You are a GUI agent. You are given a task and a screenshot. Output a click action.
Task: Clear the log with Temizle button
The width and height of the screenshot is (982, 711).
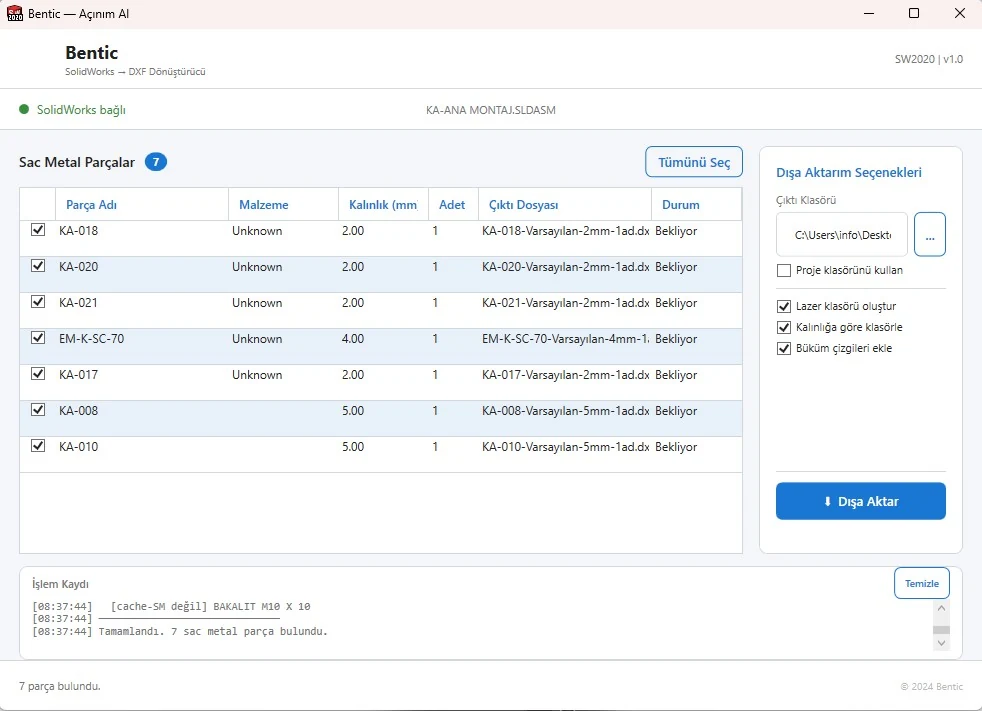[921, 583]
